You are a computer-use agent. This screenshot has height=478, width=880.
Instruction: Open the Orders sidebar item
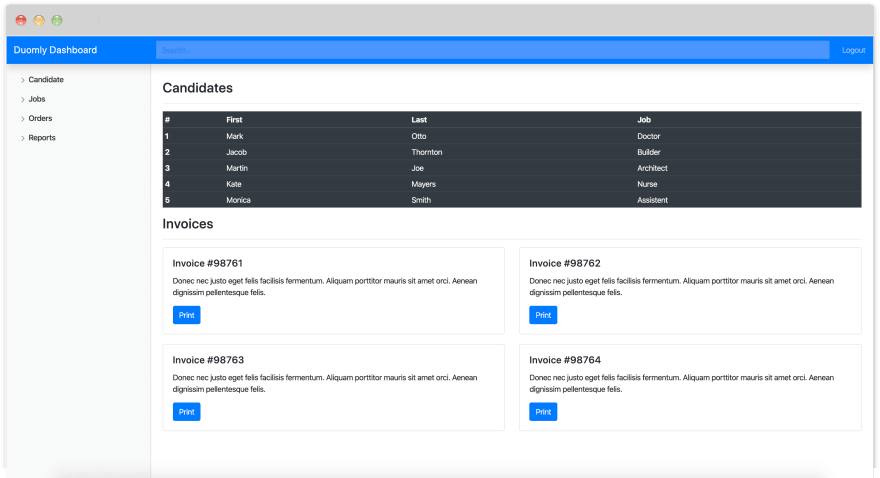click(40, 118)
